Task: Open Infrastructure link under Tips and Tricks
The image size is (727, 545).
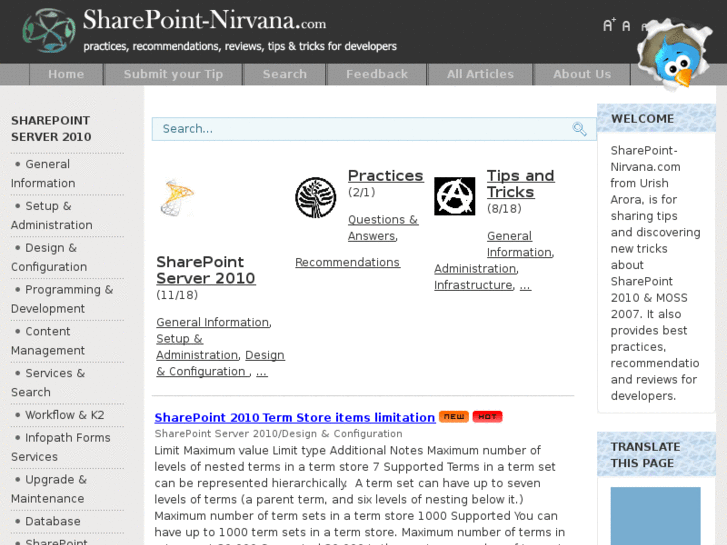Action: pyautogui.click(x=473, y=285)
